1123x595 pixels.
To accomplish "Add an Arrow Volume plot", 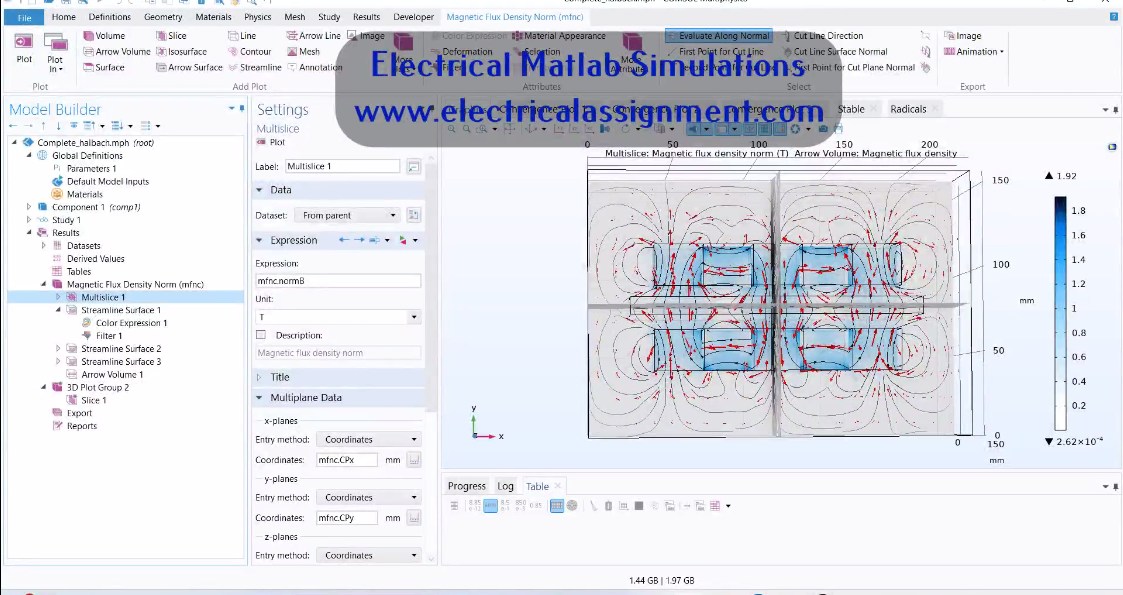I will (117, 52).
